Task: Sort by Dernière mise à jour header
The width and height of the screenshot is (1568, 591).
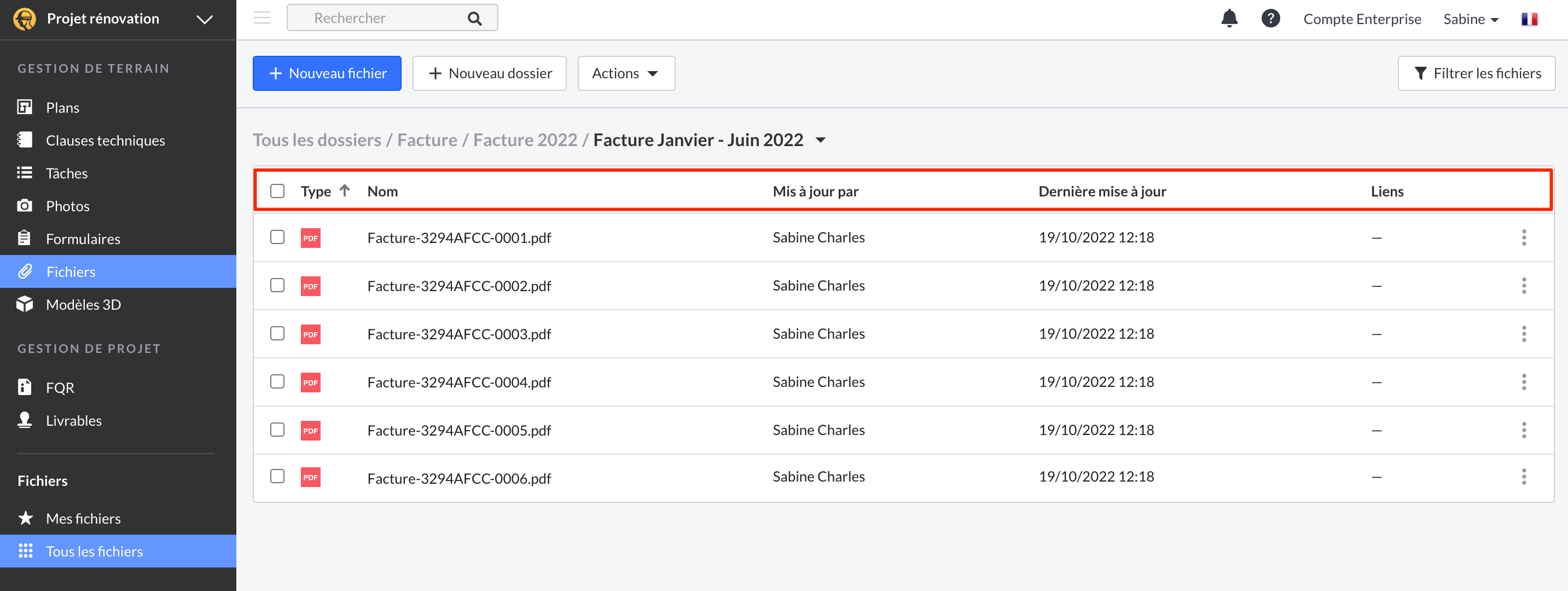Action: click(1102, 191)
